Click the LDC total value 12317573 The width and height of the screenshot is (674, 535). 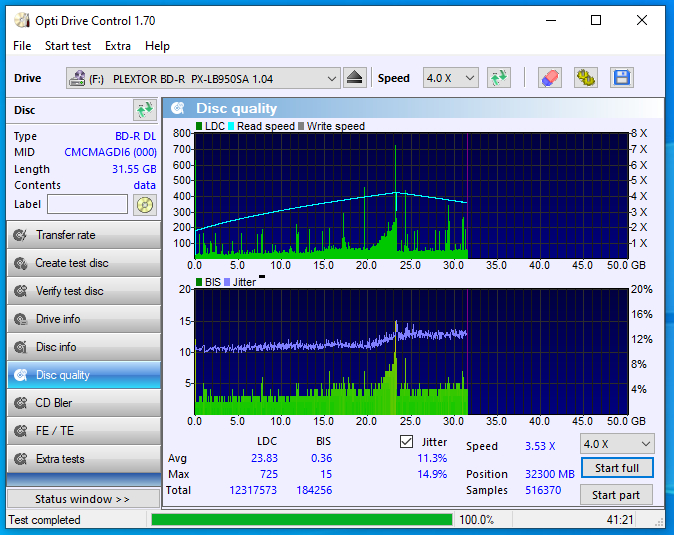[253, 490]
